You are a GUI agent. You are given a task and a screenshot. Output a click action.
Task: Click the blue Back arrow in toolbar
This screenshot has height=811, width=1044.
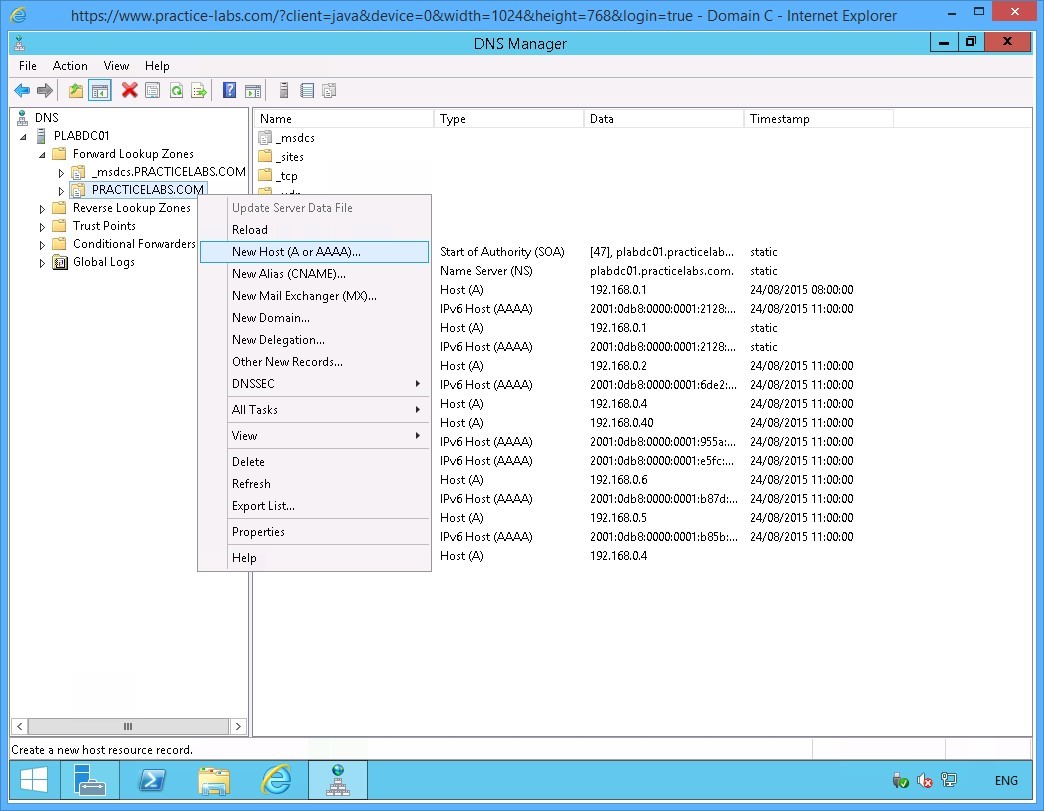[x=21, y=91]
